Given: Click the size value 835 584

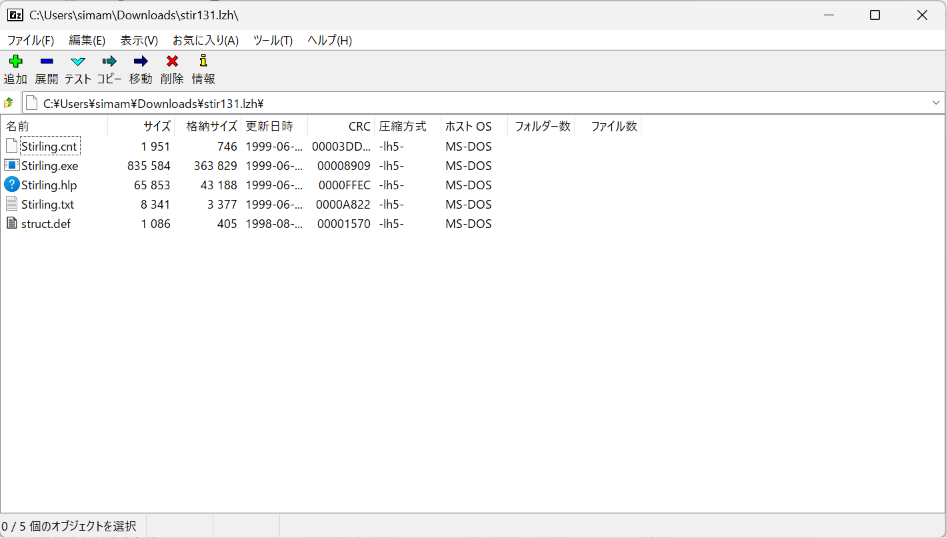Looking at the screenshot, I should [x=149, y=165].
